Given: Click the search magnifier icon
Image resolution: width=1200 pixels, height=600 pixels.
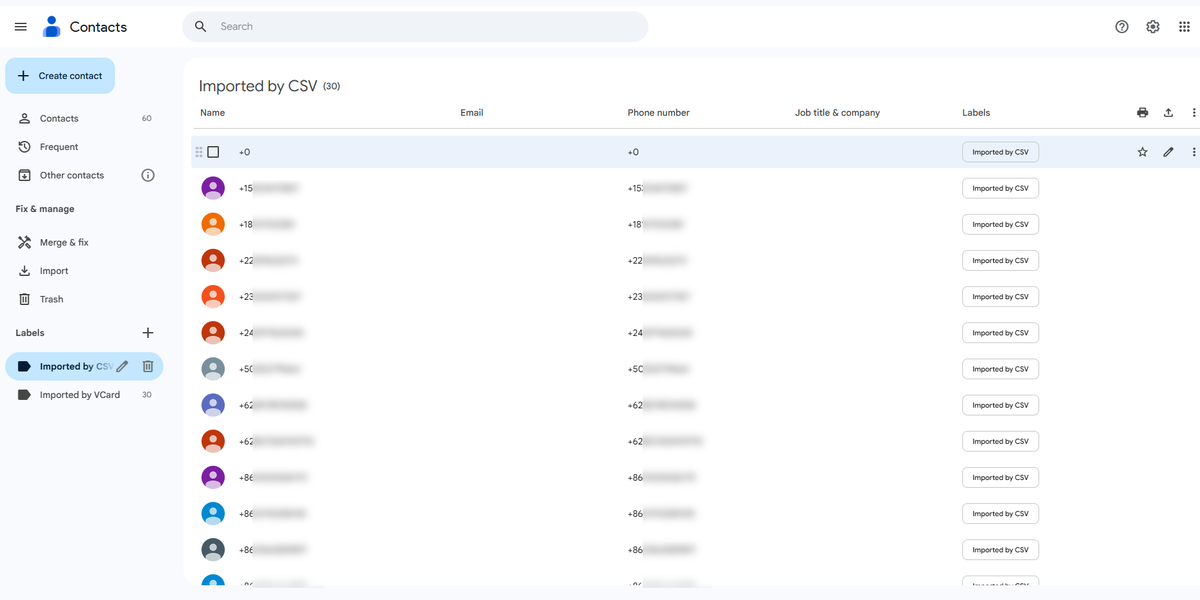Looking at the screenshot, I should click(x=201, y=26).
